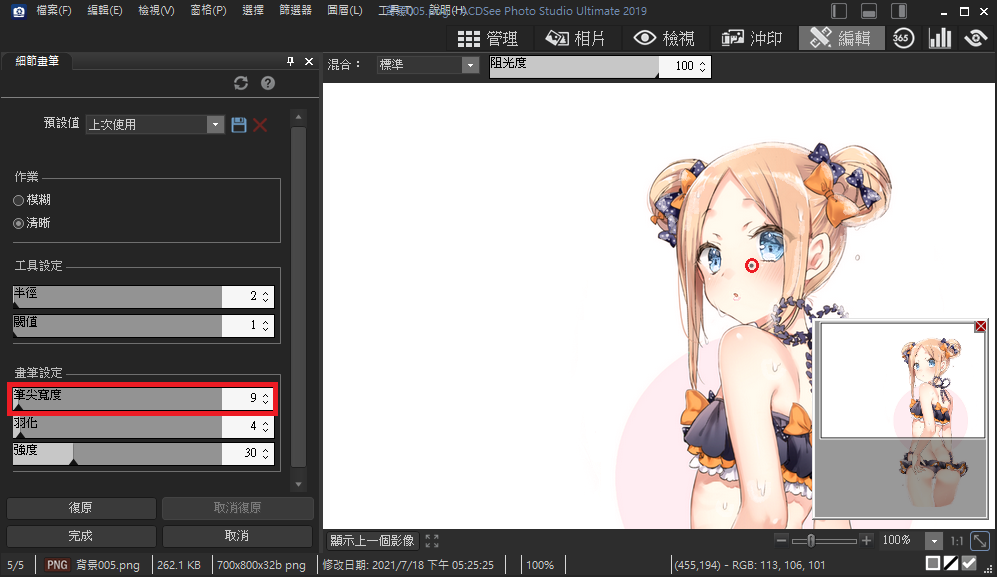Screen dimensions: 997x577
Task: Click the 強度 value stepper arrows
Action: click(x=266, y=453)
